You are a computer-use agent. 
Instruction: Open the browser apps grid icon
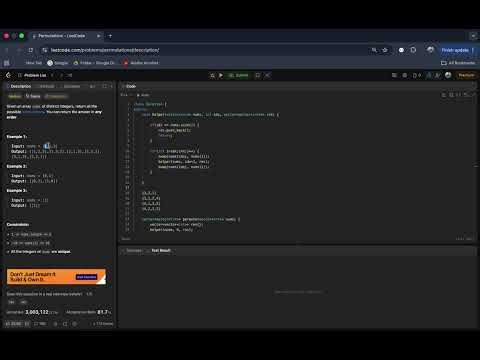click(7, 63)
